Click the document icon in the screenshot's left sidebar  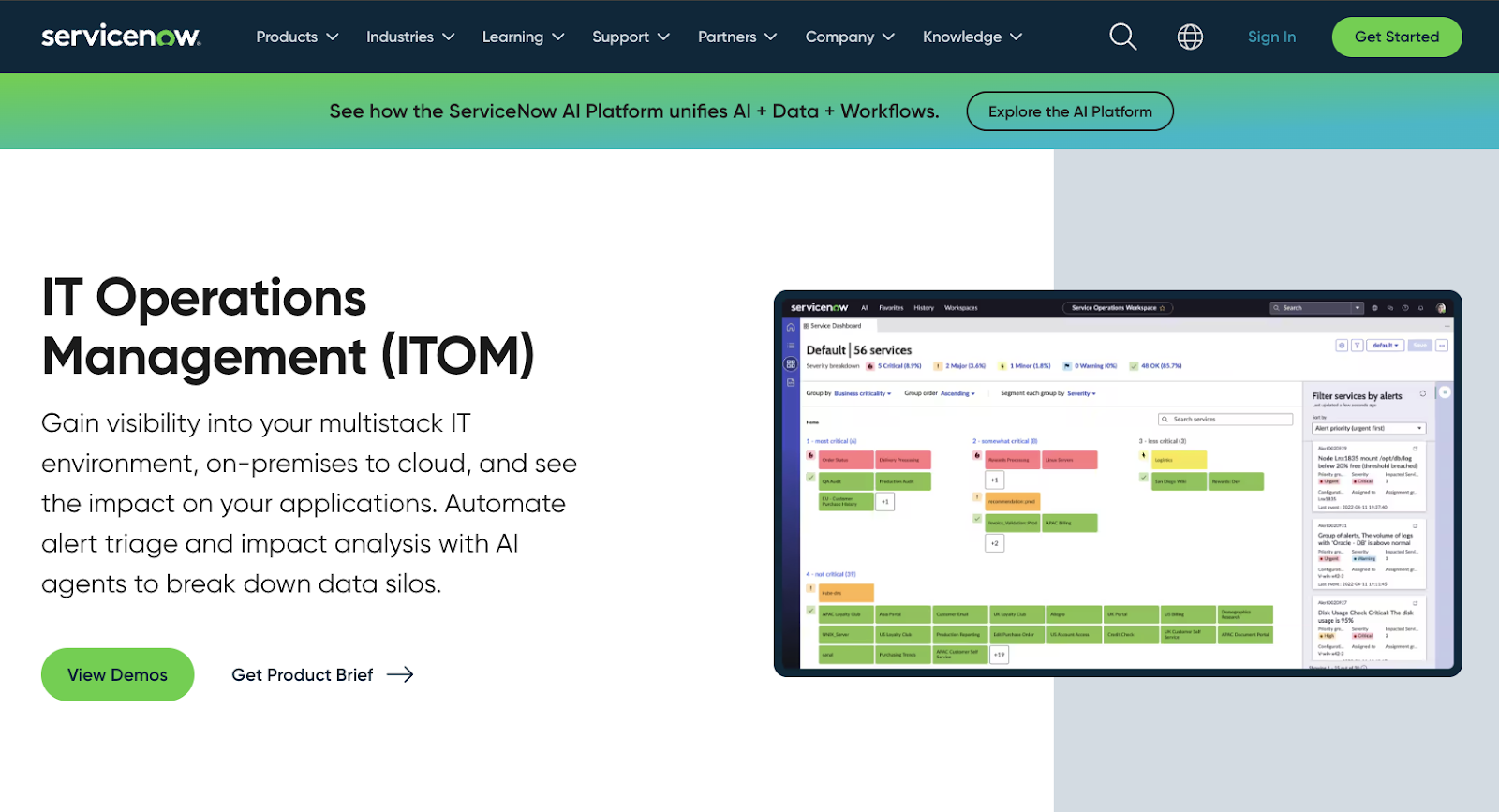point(791,382)
